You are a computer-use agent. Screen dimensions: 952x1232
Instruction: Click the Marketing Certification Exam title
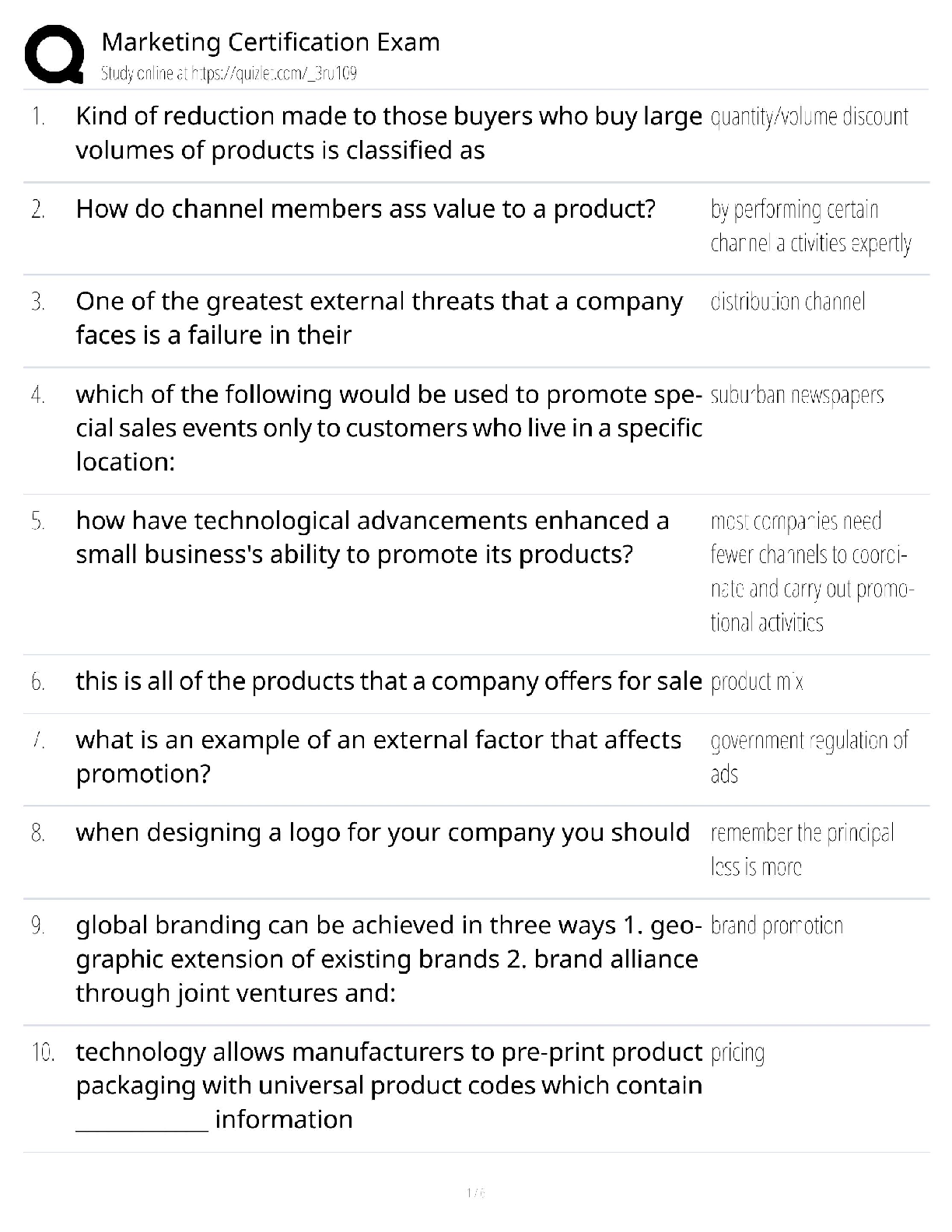[271, 42]
